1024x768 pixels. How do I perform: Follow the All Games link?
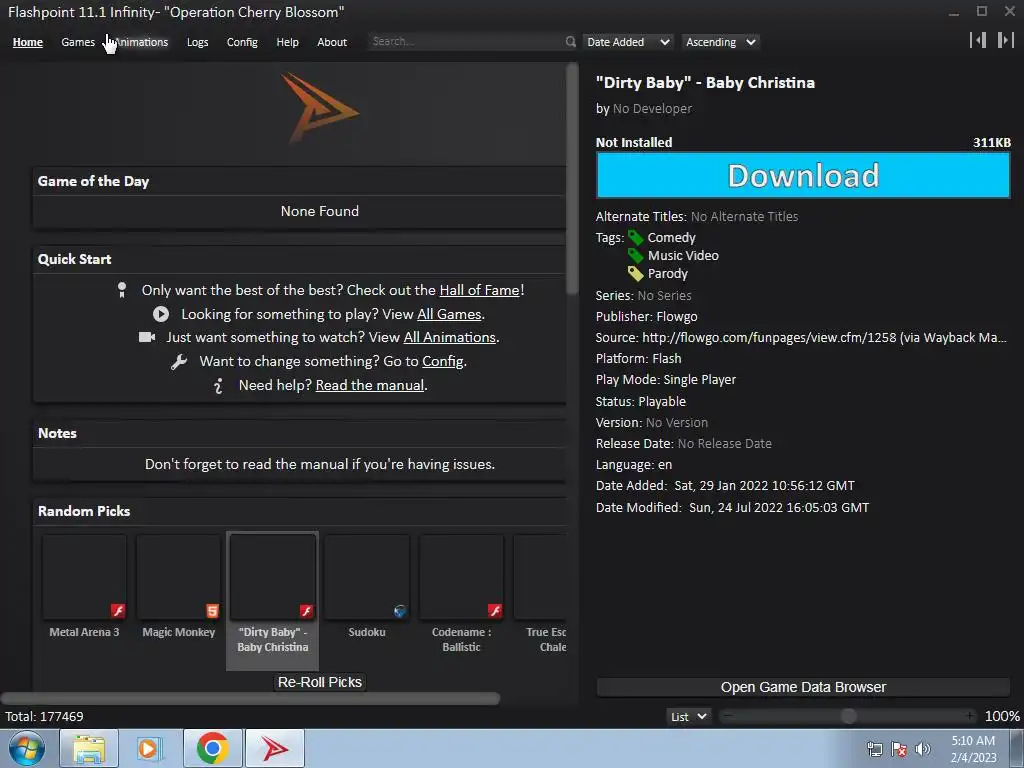tap(449, 314)
